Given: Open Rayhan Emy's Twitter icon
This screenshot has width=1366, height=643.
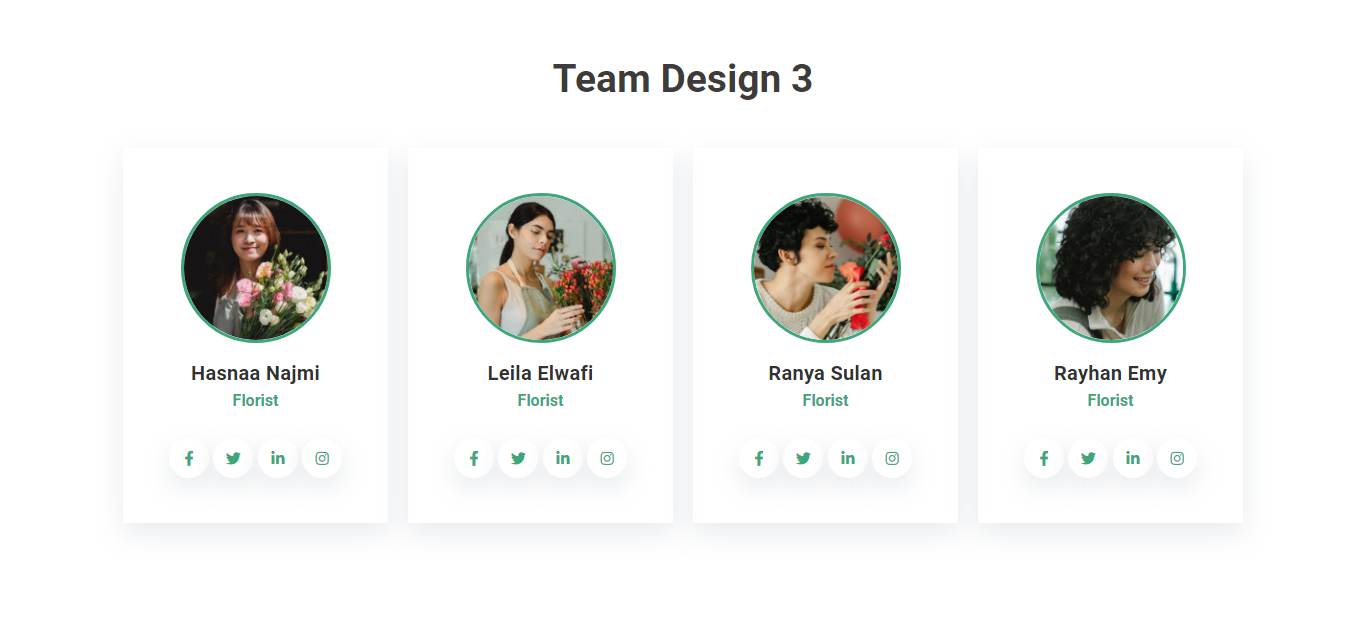Looking at the screenshot, I should coord(1088,459).
